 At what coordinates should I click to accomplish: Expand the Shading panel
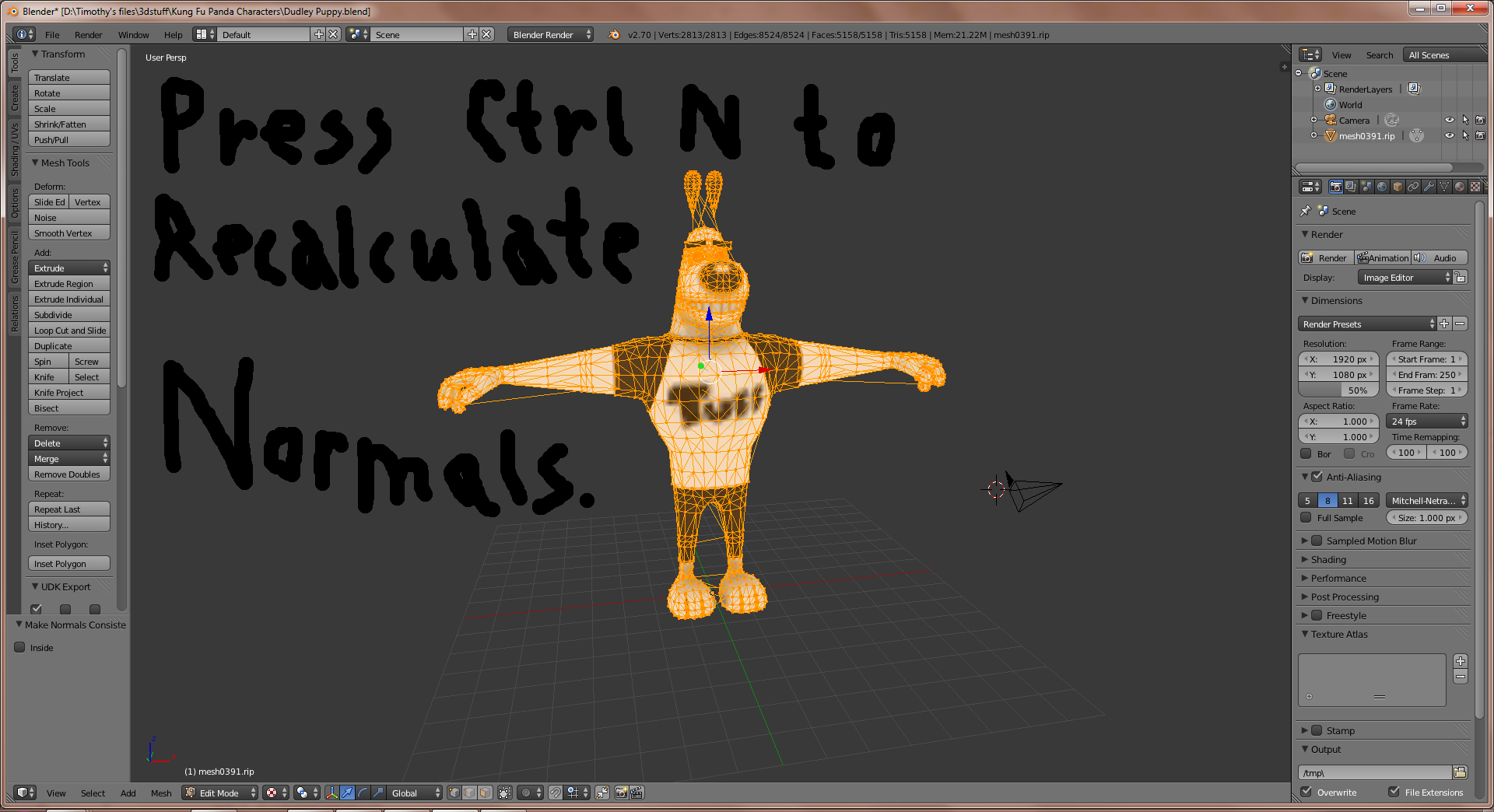(1327, 559)
